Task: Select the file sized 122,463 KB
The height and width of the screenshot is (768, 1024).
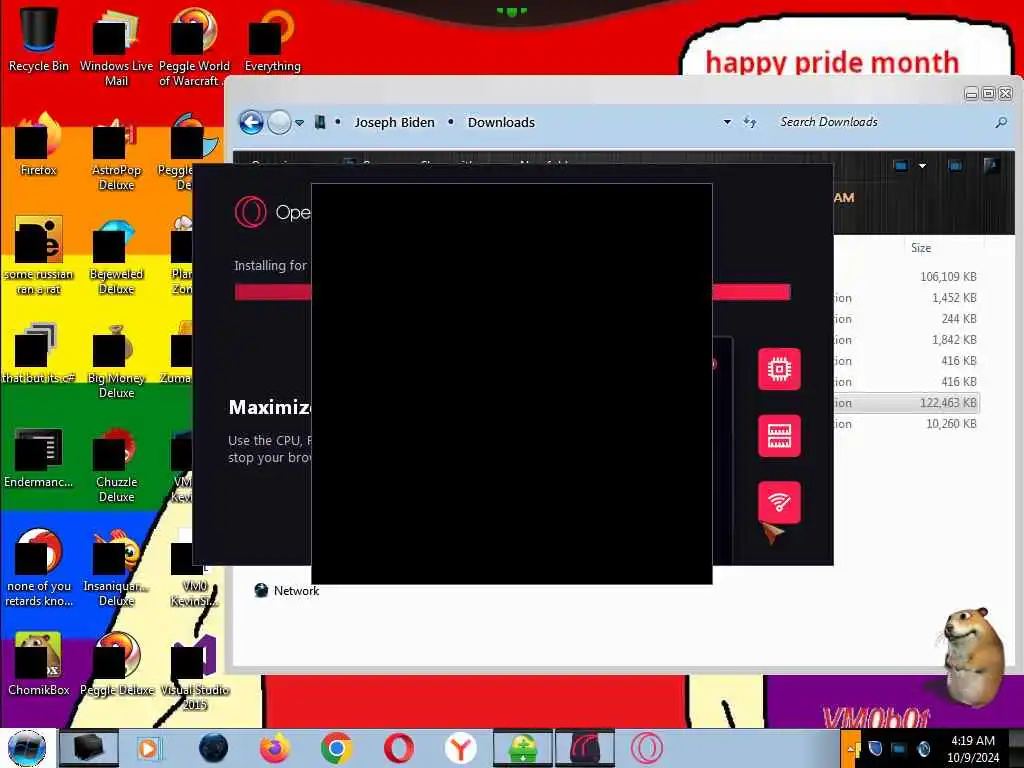Action: 948,403
